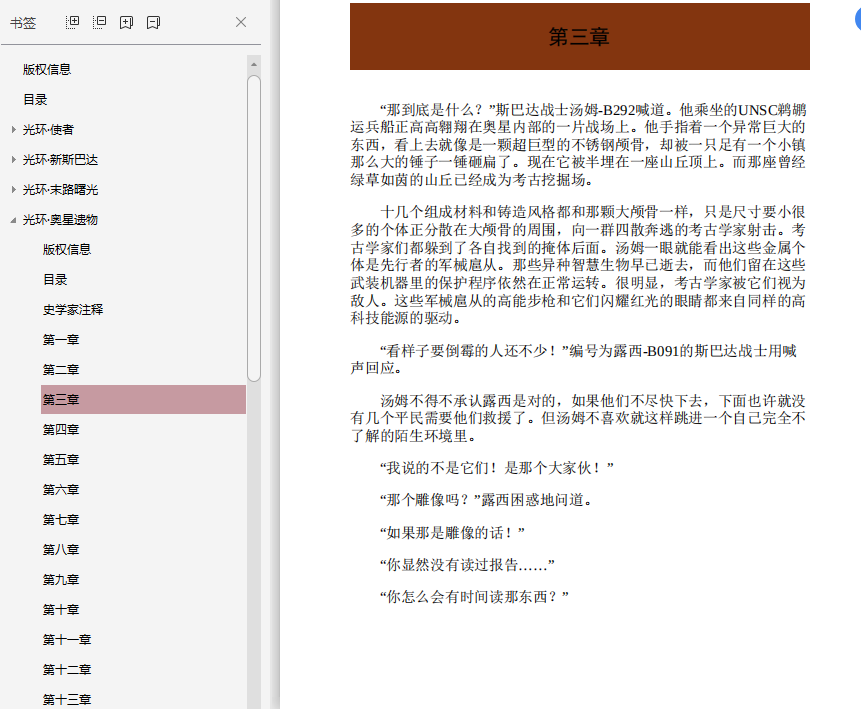Go to 第九章 bookmark
The image size is (861, 709).
pos(61,579)
